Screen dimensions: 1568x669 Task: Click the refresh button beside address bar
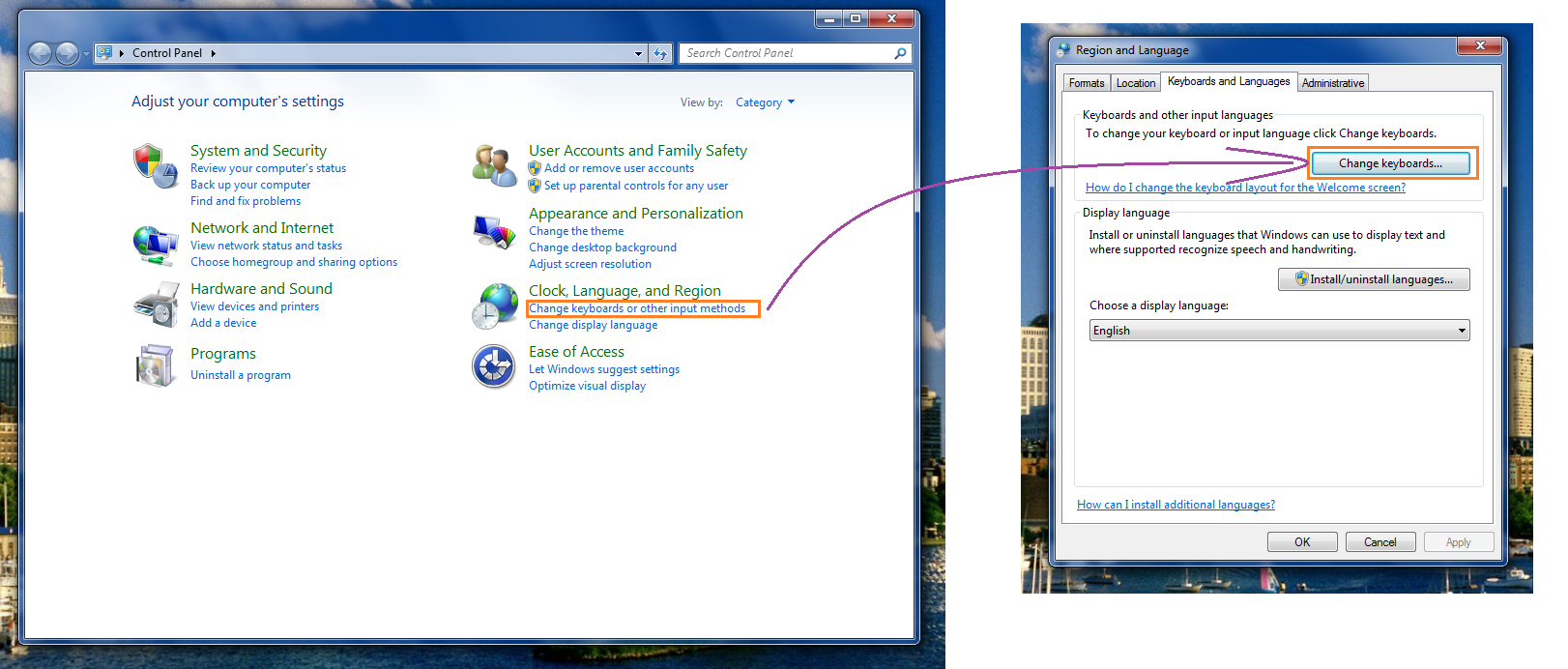click(x=660, y=53)
